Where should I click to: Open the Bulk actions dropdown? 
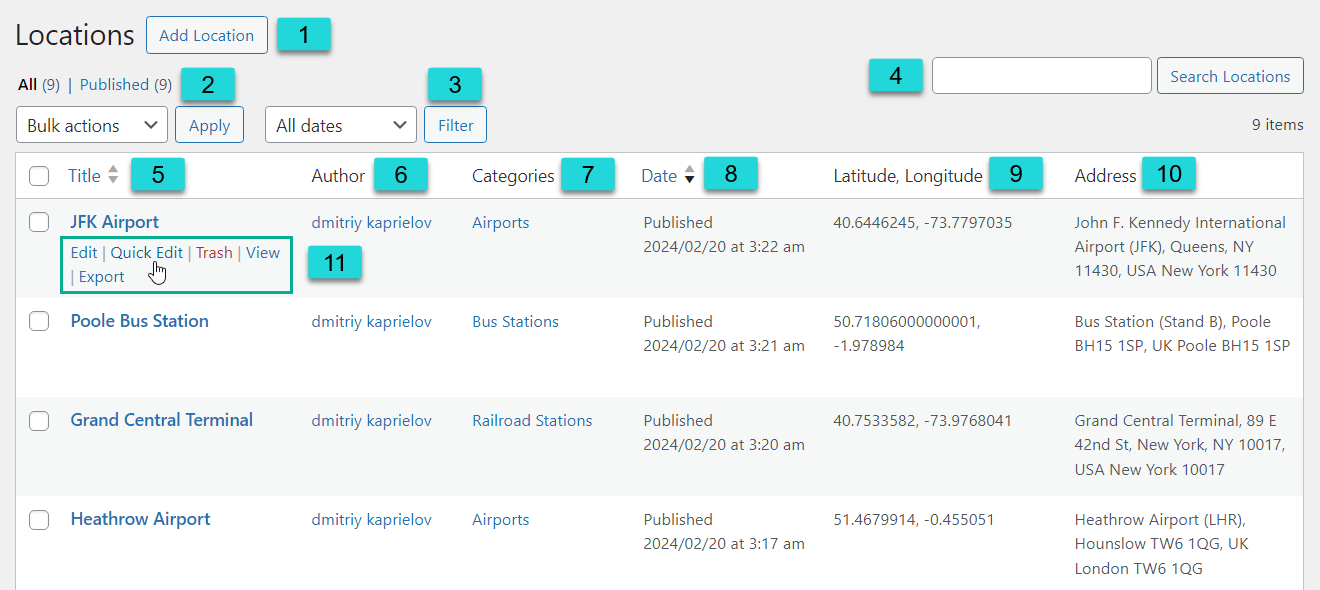[x=92, y=125]
